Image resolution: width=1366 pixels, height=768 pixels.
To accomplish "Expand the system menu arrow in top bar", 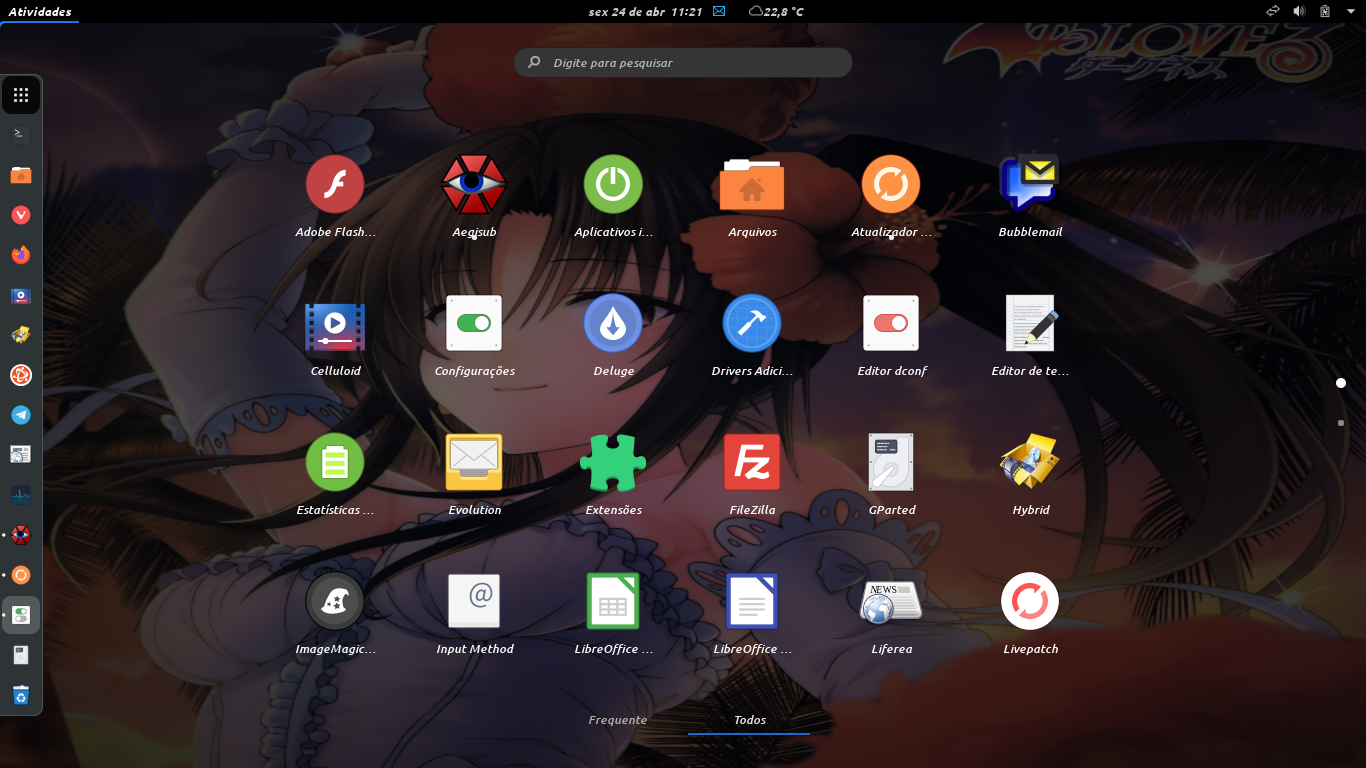I will pos(1350,12).
